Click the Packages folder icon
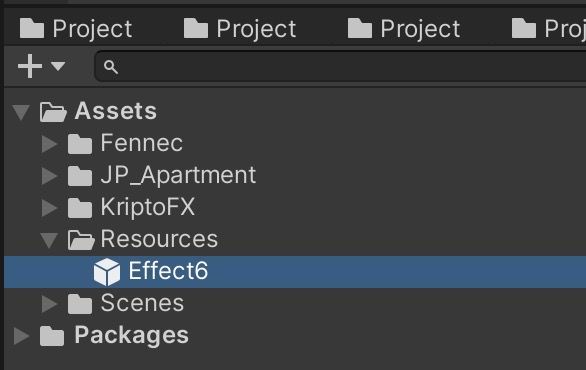586x370 pixels. [52, 336]
